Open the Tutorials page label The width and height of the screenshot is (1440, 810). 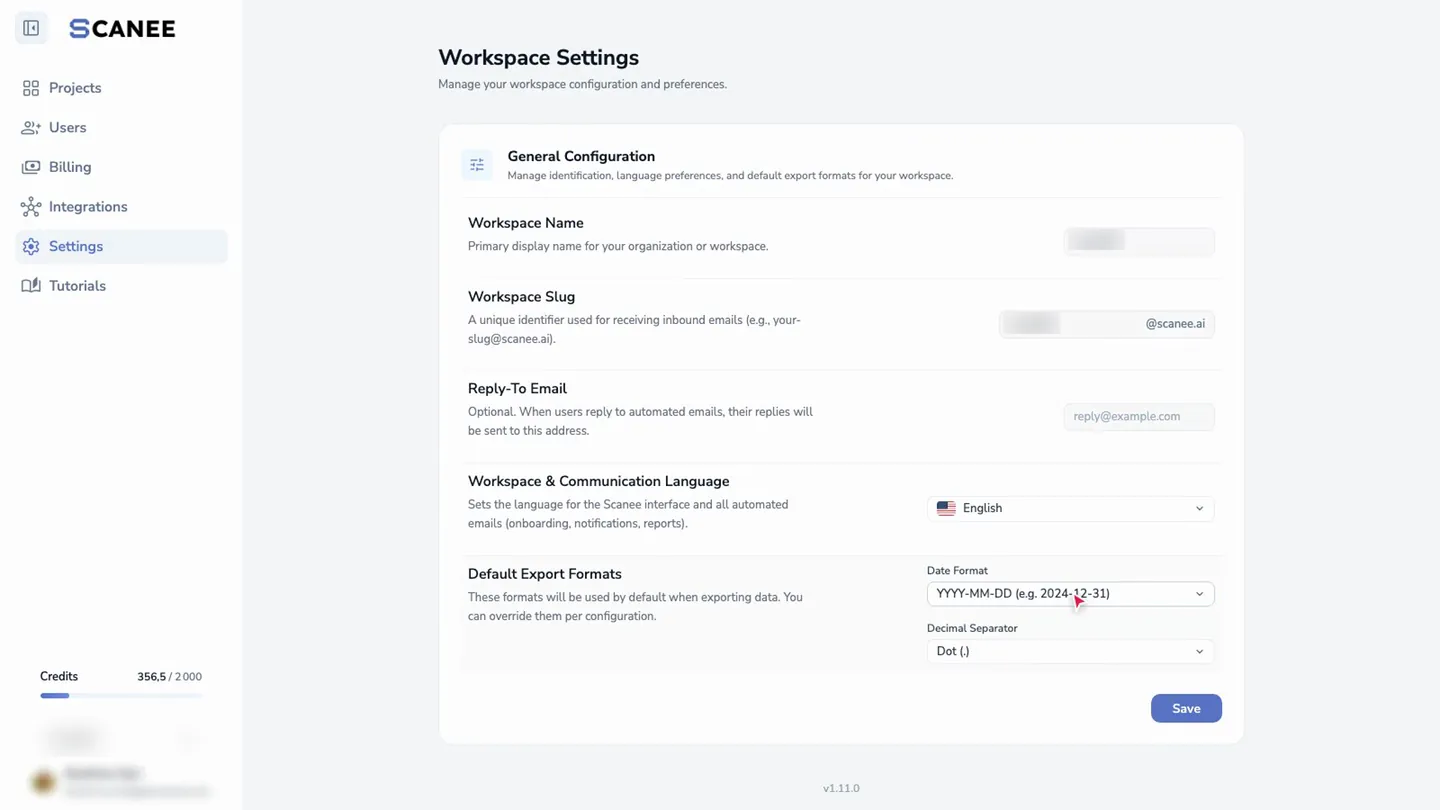[77, 286]
